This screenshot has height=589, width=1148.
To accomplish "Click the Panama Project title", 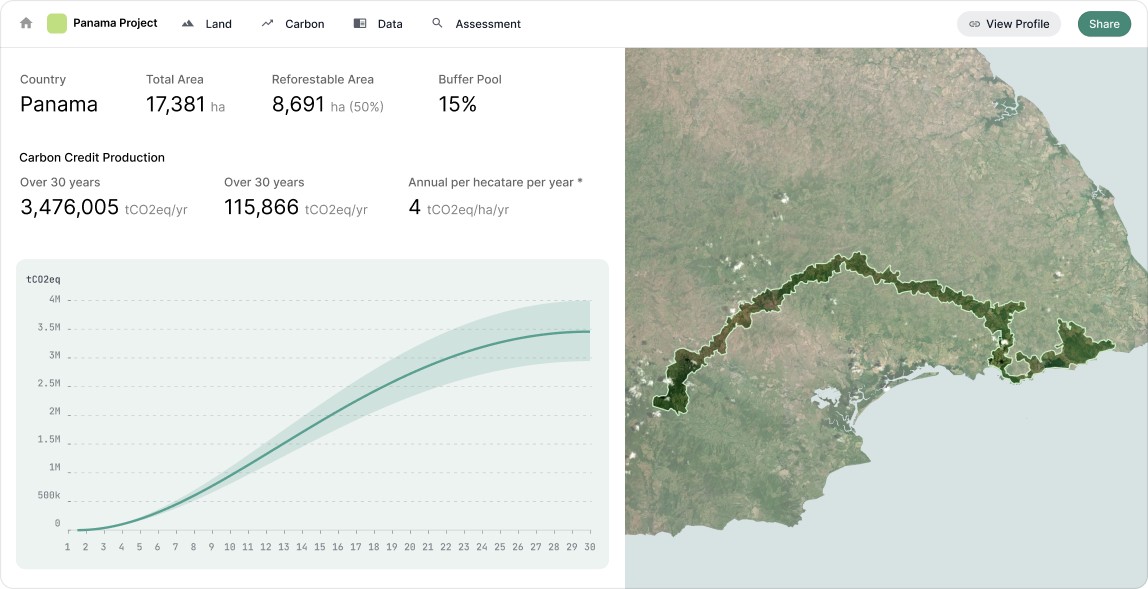I will pyautogui.click(x=115, y=23).
